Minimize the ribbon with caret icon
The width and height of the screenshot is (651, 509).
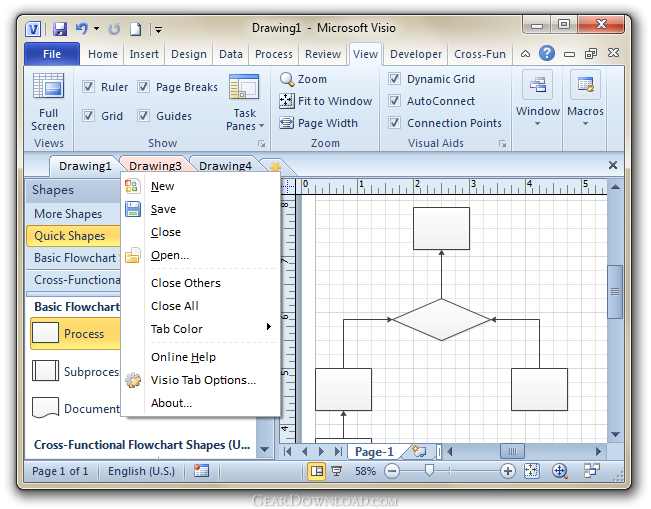525,54
